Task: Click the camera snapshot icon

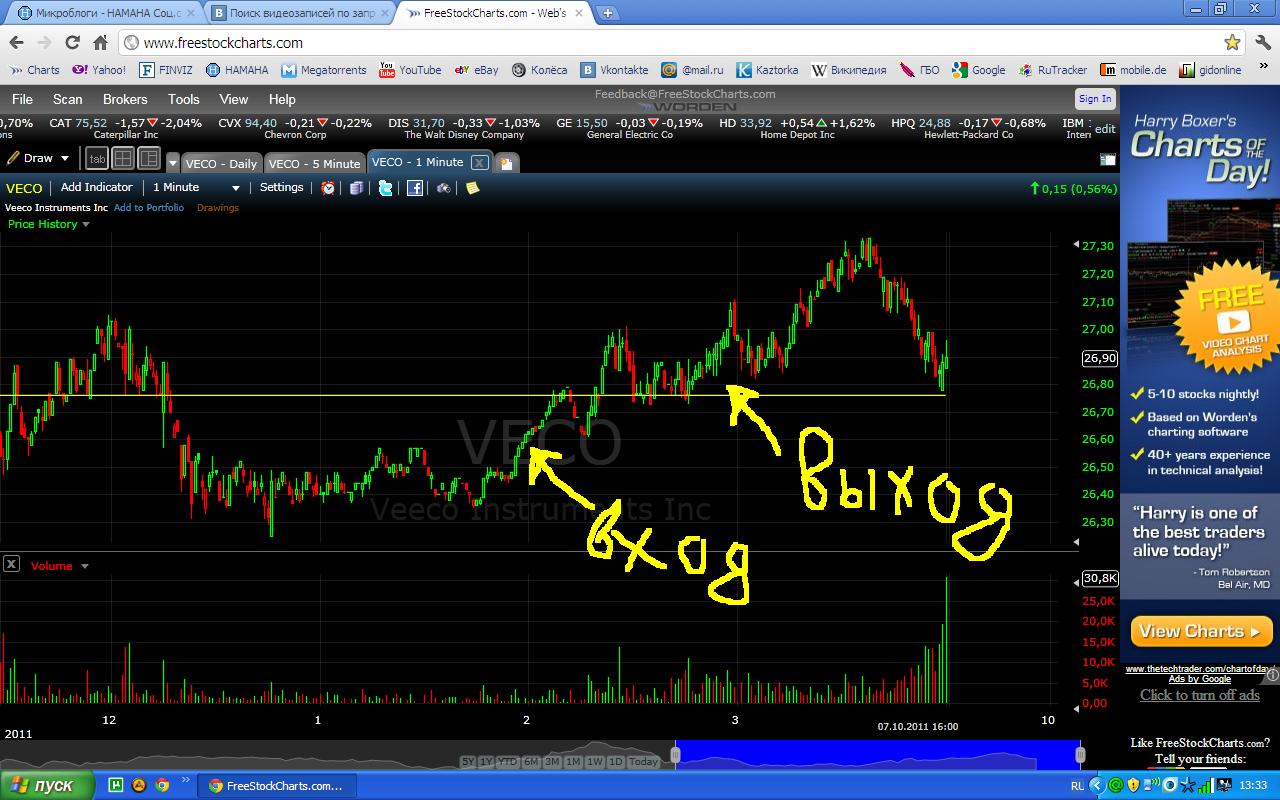Action: [444, 187]
